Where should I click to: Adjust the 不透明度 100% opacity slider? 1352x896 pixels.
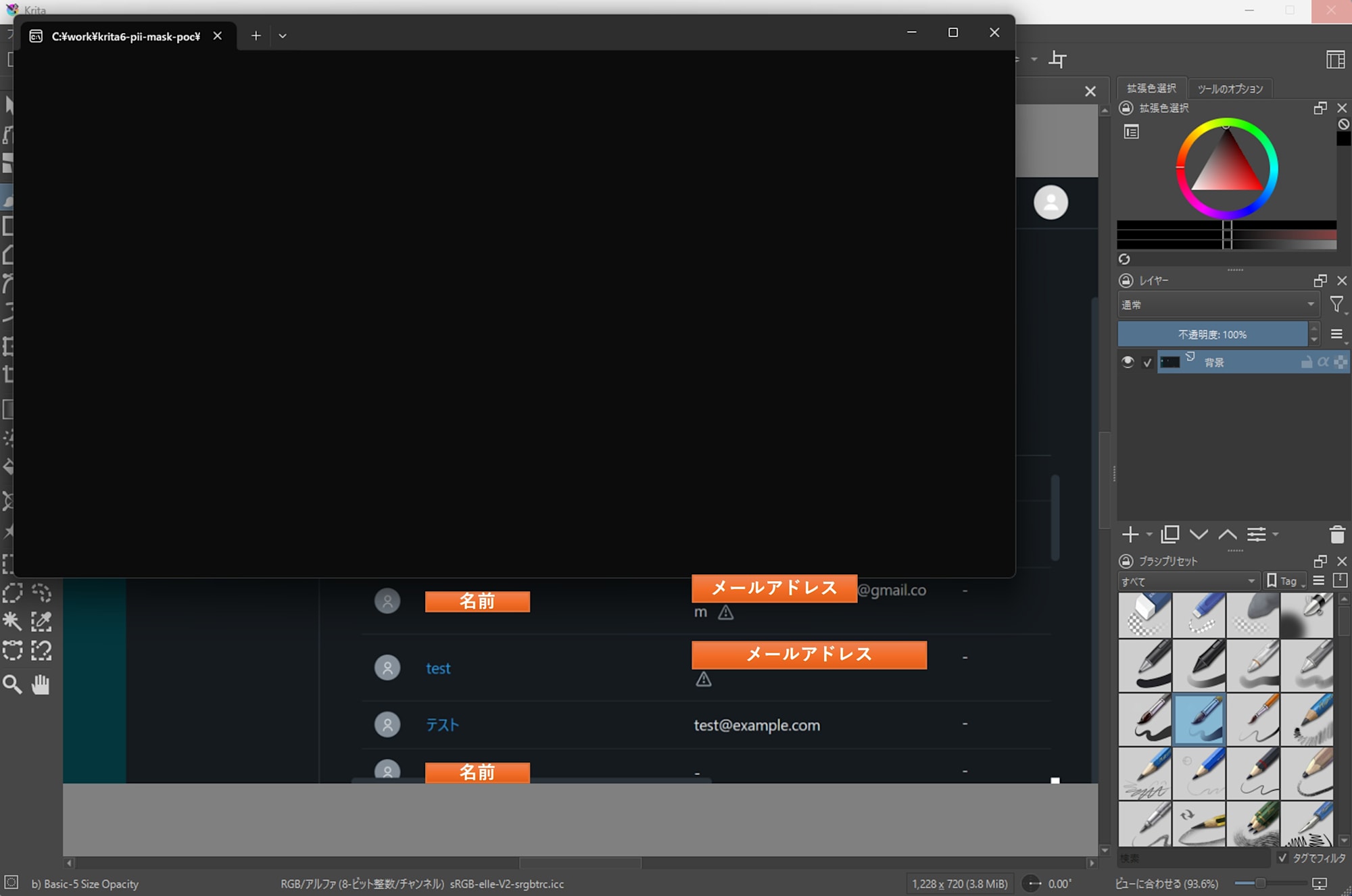pyautogui.click(x=1211, y=334)
